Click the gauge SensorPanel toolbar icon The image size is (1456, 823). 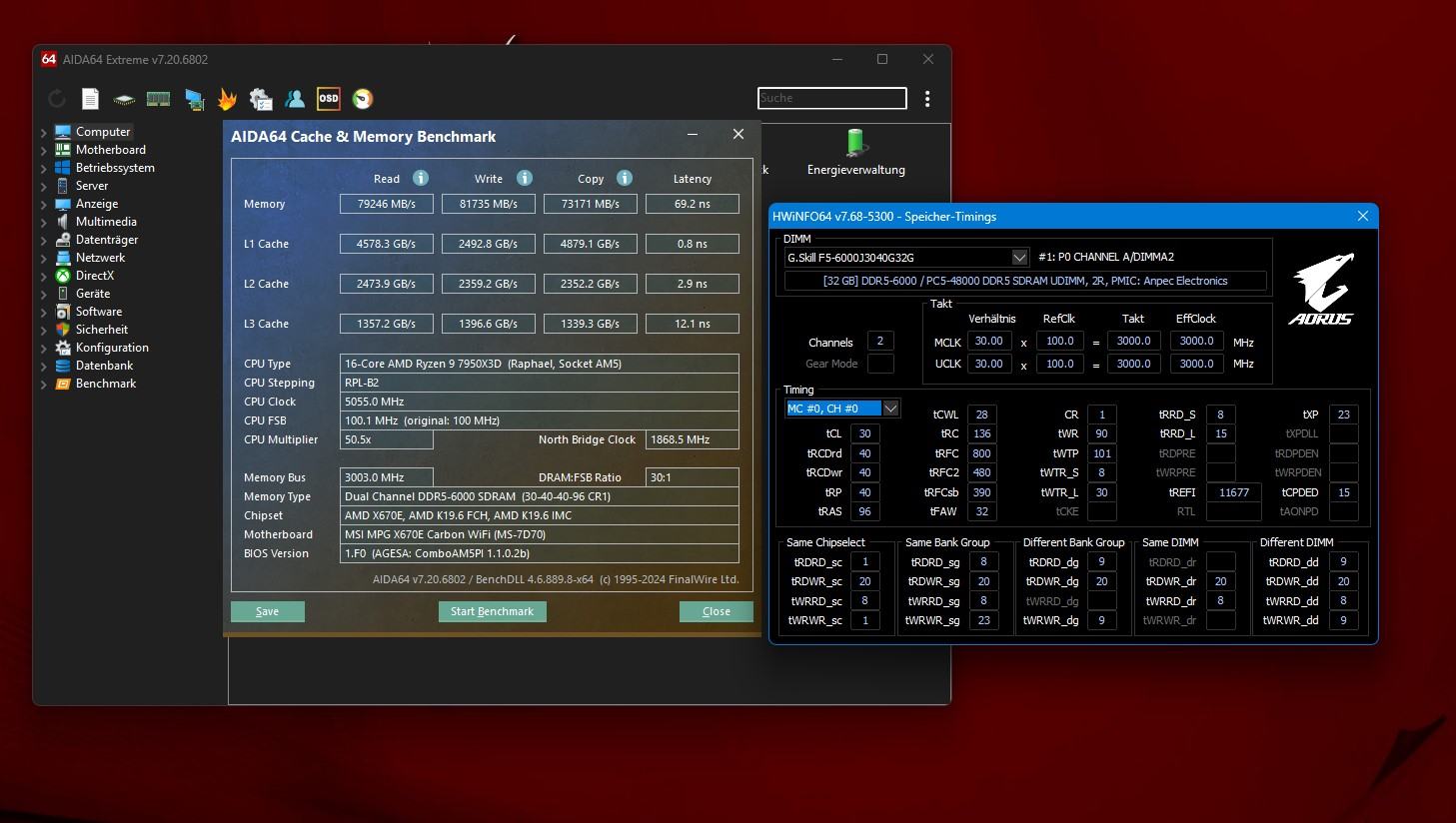pos(363,99)
